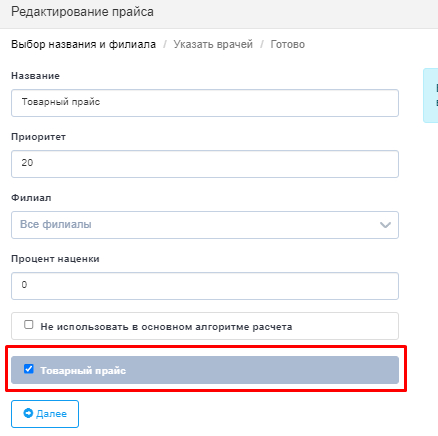This screenshot has width=438, height=436.
Task: Open the 'Все филиалы' dropdown
Action: 205,225
